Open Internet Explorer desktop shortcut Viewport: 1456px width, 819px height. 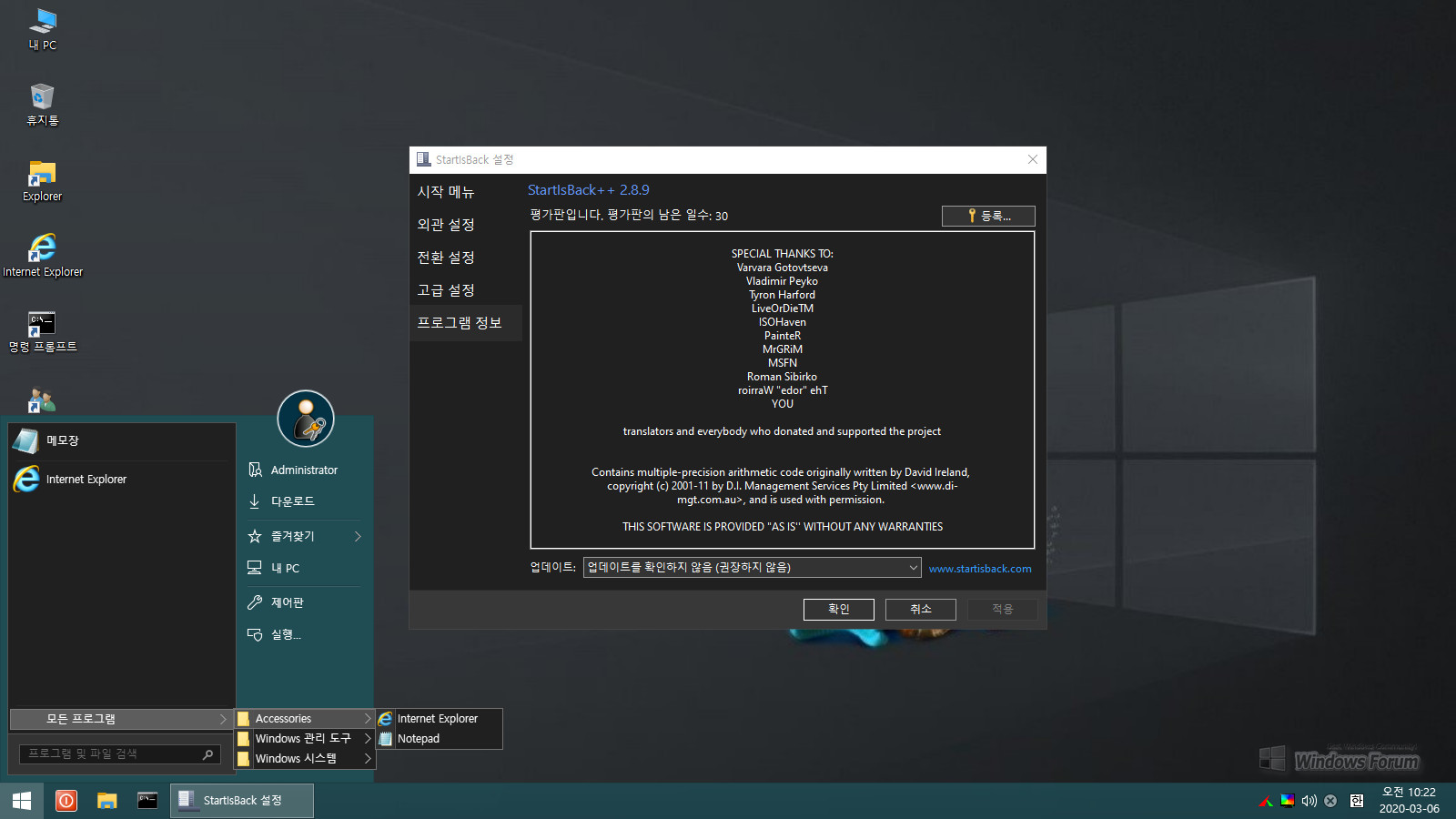[42, 256]
